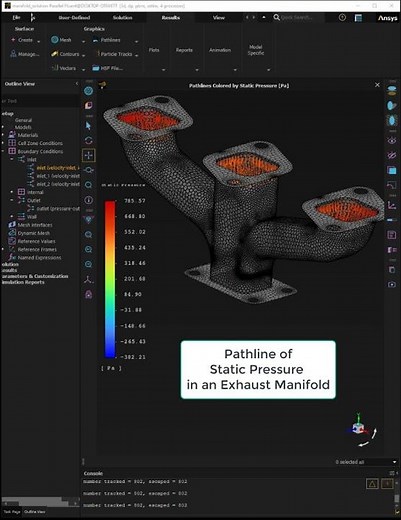
Task: Open the Pathlines dropdown arrow
Action: point(137,42)
